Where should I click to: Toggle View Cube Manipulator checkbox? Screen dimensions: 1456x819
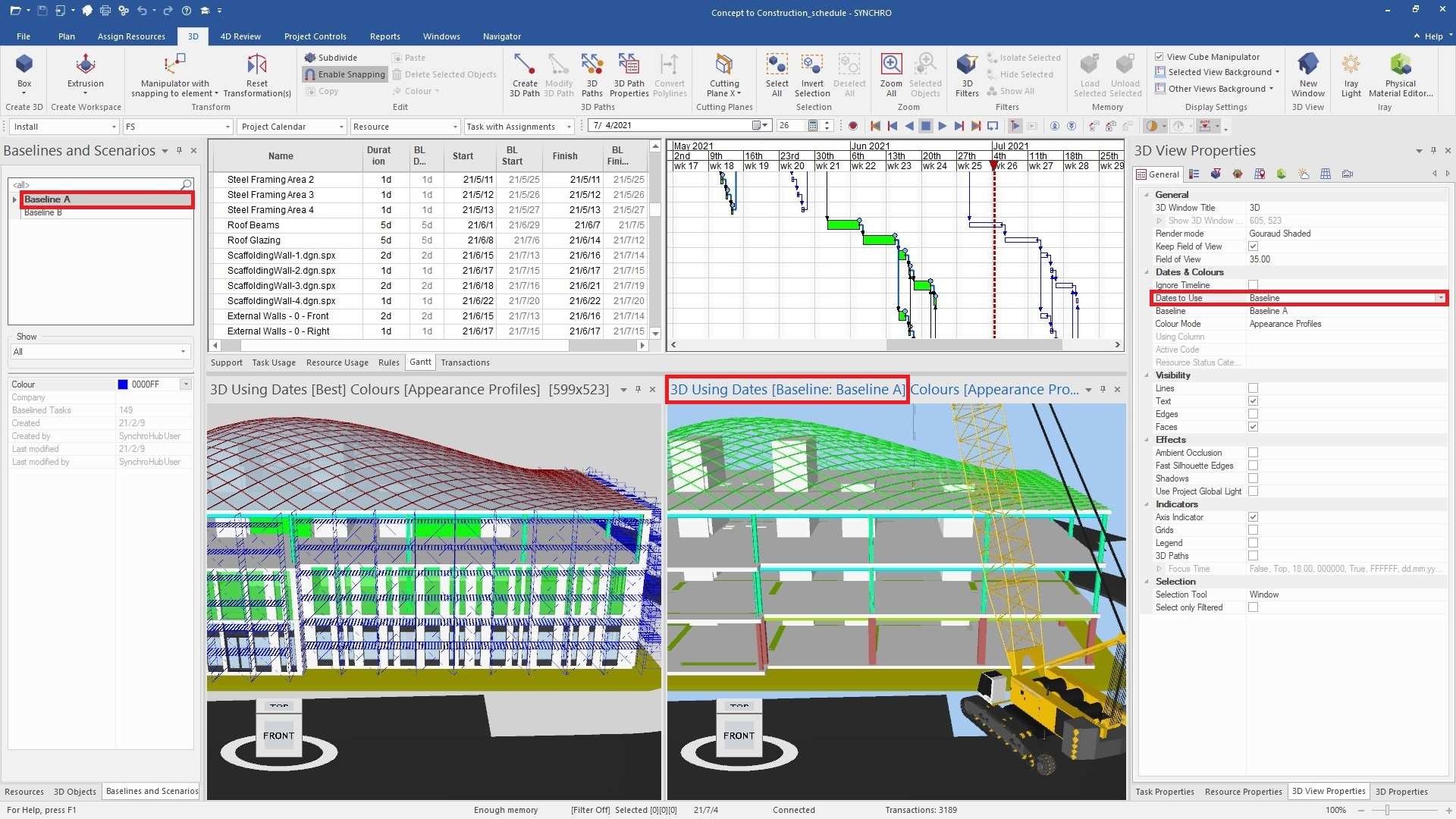[x=1159, y=57]
